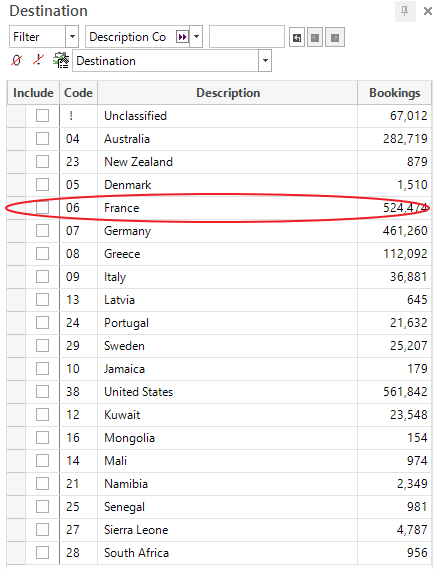Expand the Description Co dropdown arrow
The width and height of the screenshot is (437, 569).
pos(196,37)
